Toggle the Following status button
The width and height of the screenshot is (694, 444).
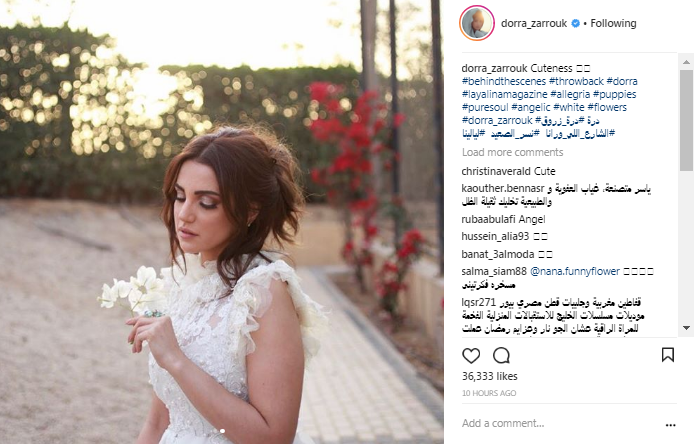point(613,23)
